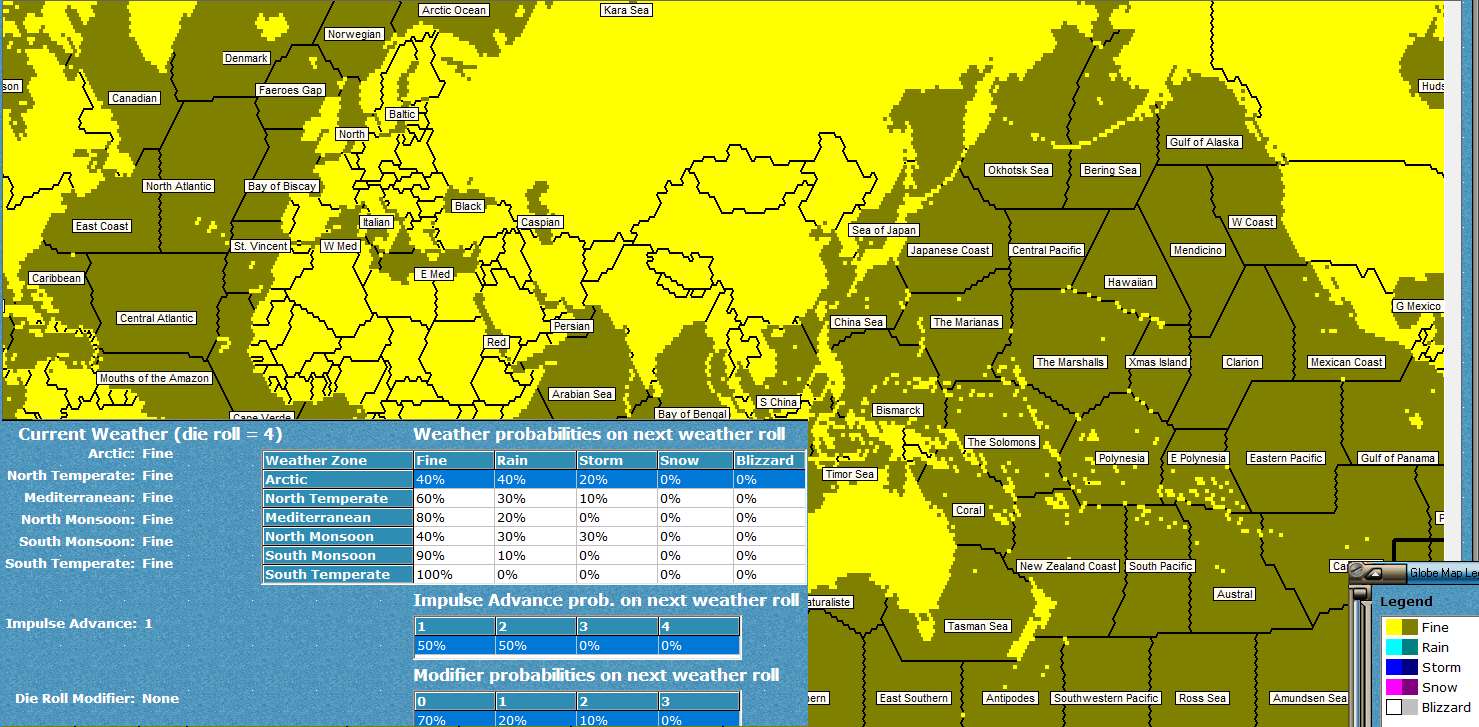Click the Mendicino sea area label
Viewport: 1479px width, 727px height.
pos(1198,250)
